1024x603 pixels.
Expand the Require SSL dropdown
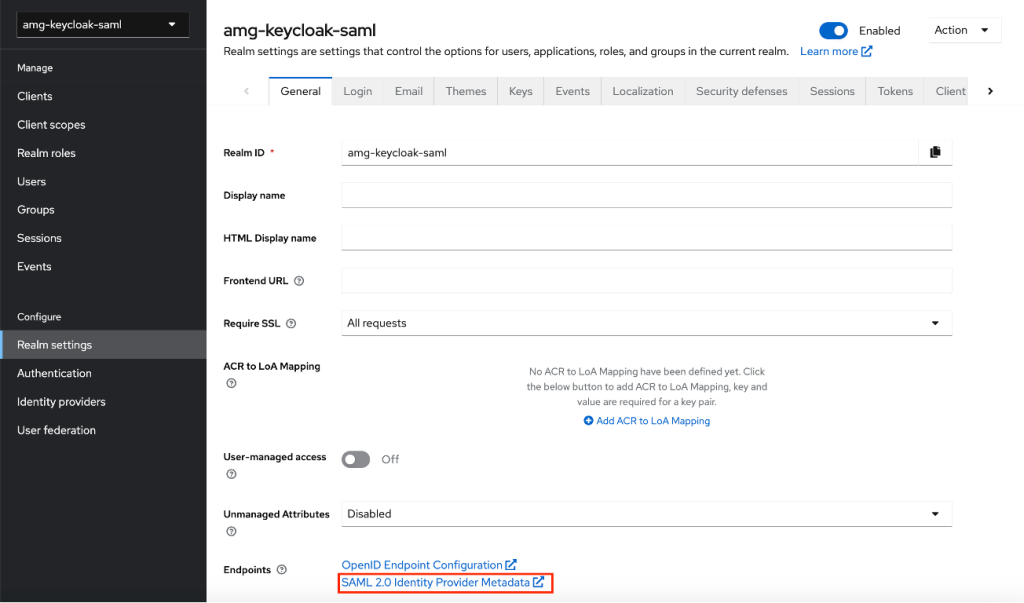coord(647,323)
